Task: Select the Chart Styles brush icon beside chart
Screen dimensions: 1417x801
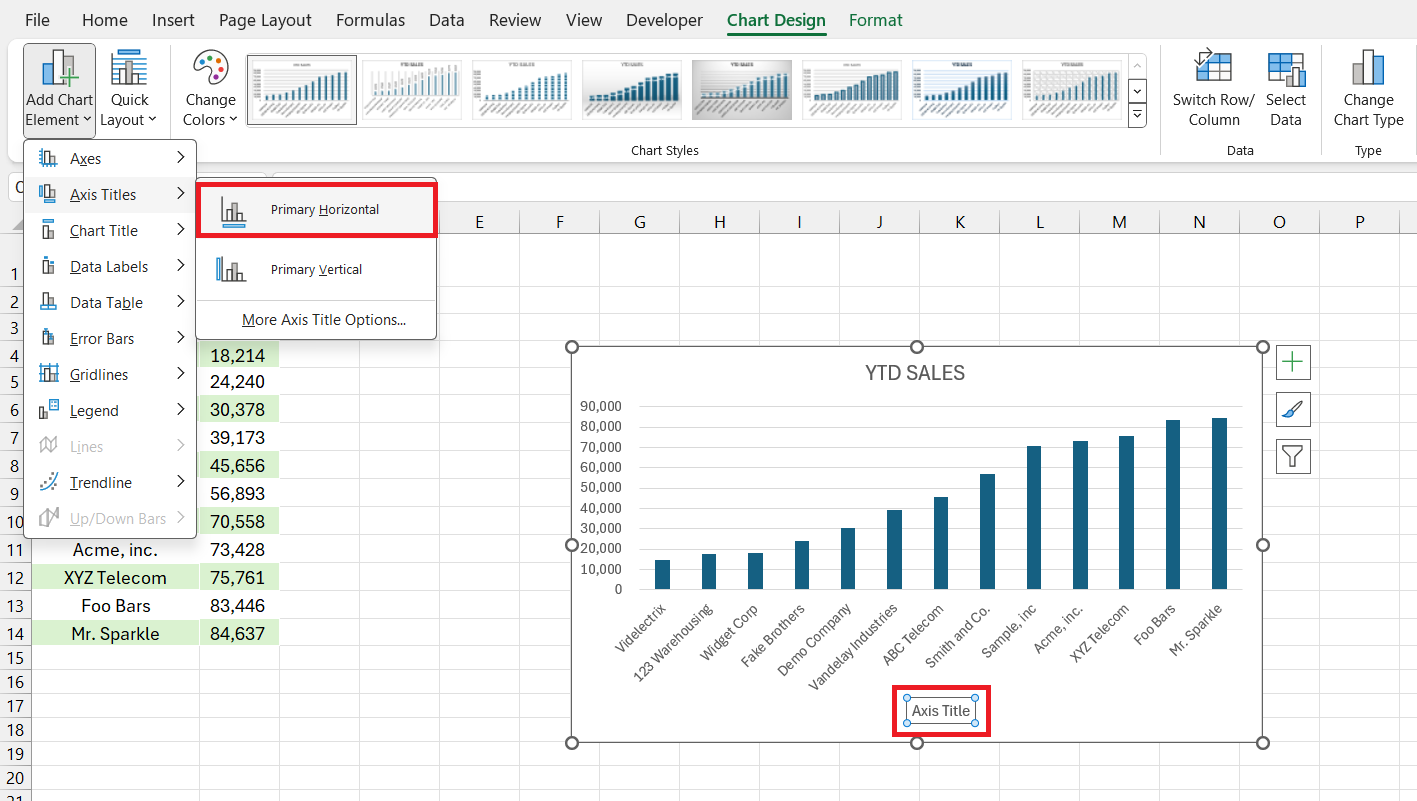Action: pyautogui.click(x=1292, y=409)
